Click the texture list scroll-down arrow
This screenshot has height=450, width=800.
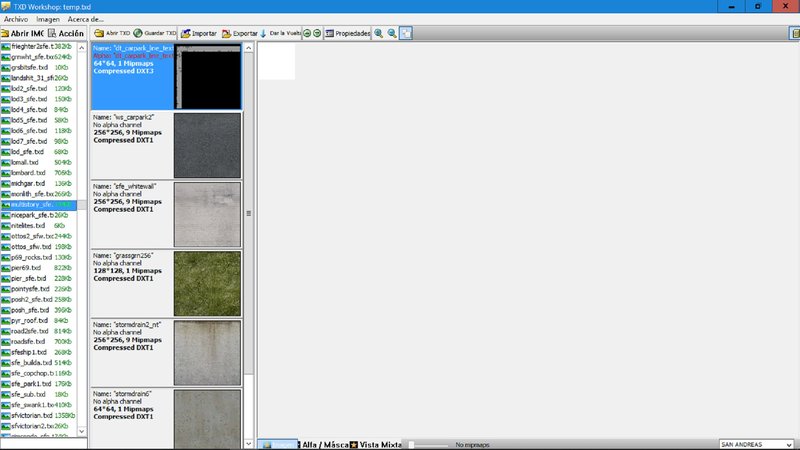[x=248, y=444]
